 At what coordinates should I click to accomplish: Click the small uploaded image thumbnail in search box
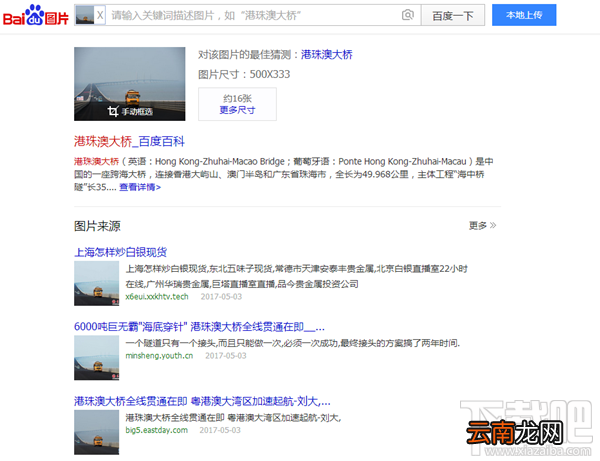pyautogui.click(x=85, y=15)
